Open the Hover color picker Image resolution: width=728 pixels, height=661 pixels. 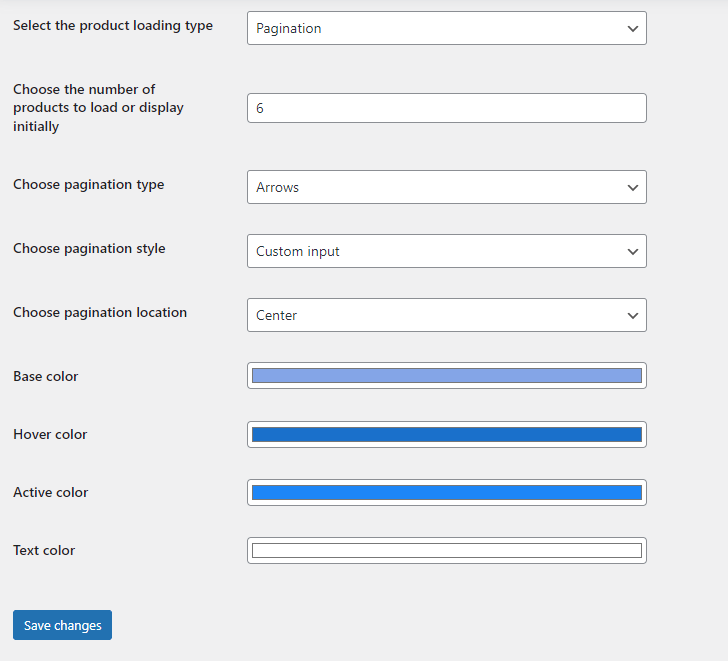tap(446, 434)
